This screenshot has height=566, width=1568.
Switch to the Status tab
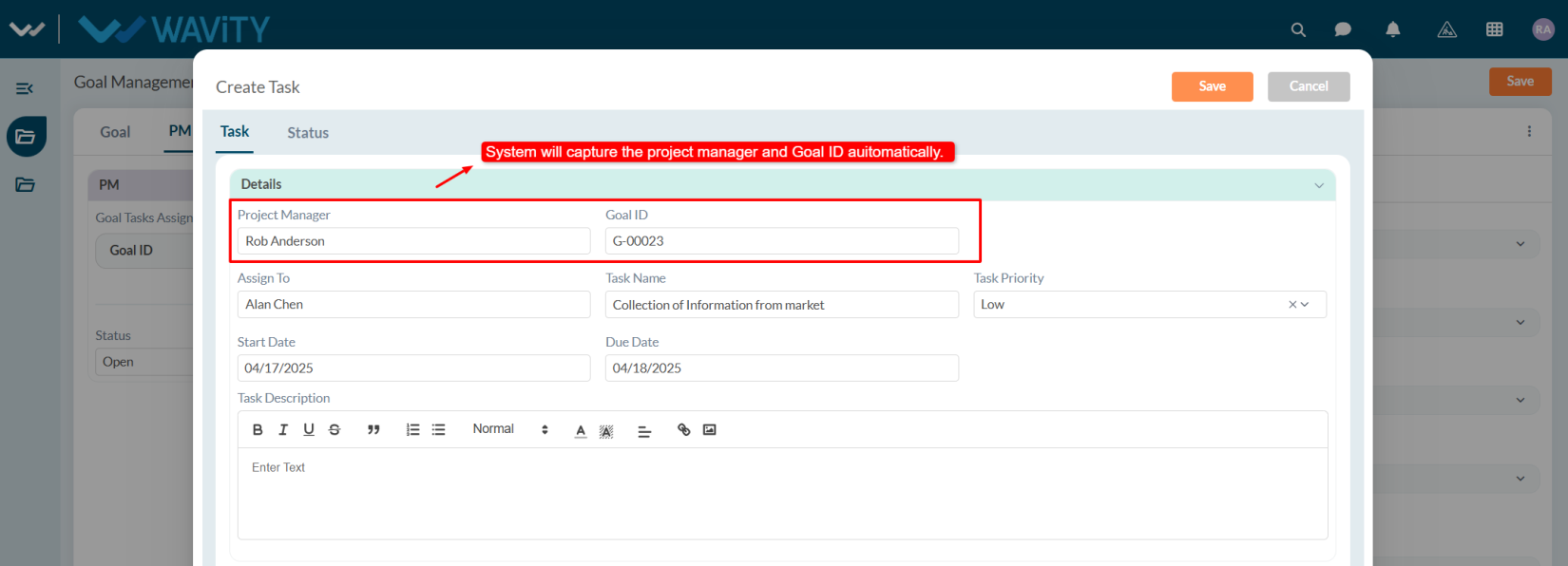pyautogui.click(x=308, y=133)
